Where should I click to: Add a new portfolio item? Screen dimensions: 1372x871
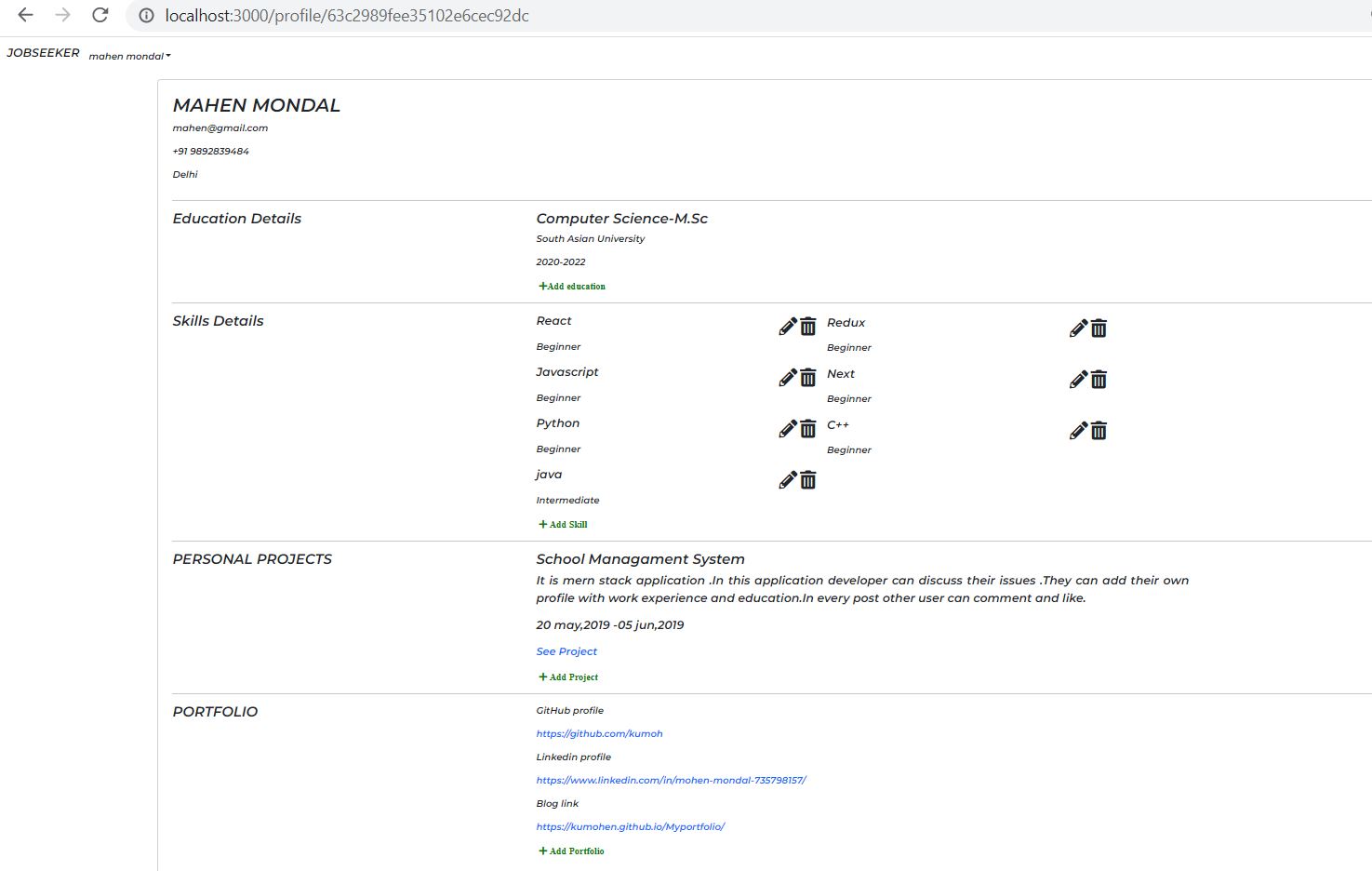tap(570, 851)
